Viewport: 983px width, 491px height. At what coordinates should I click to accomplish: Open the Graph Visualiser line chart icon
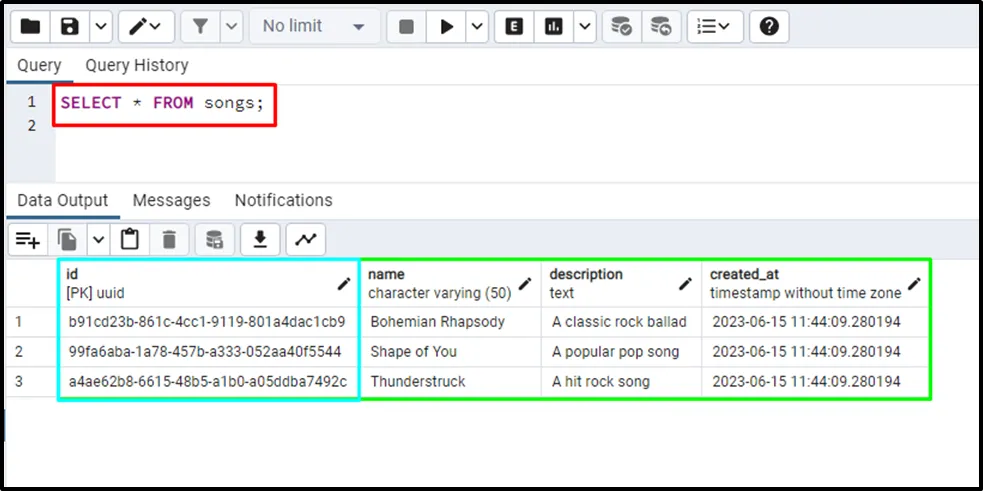(306, 239)
